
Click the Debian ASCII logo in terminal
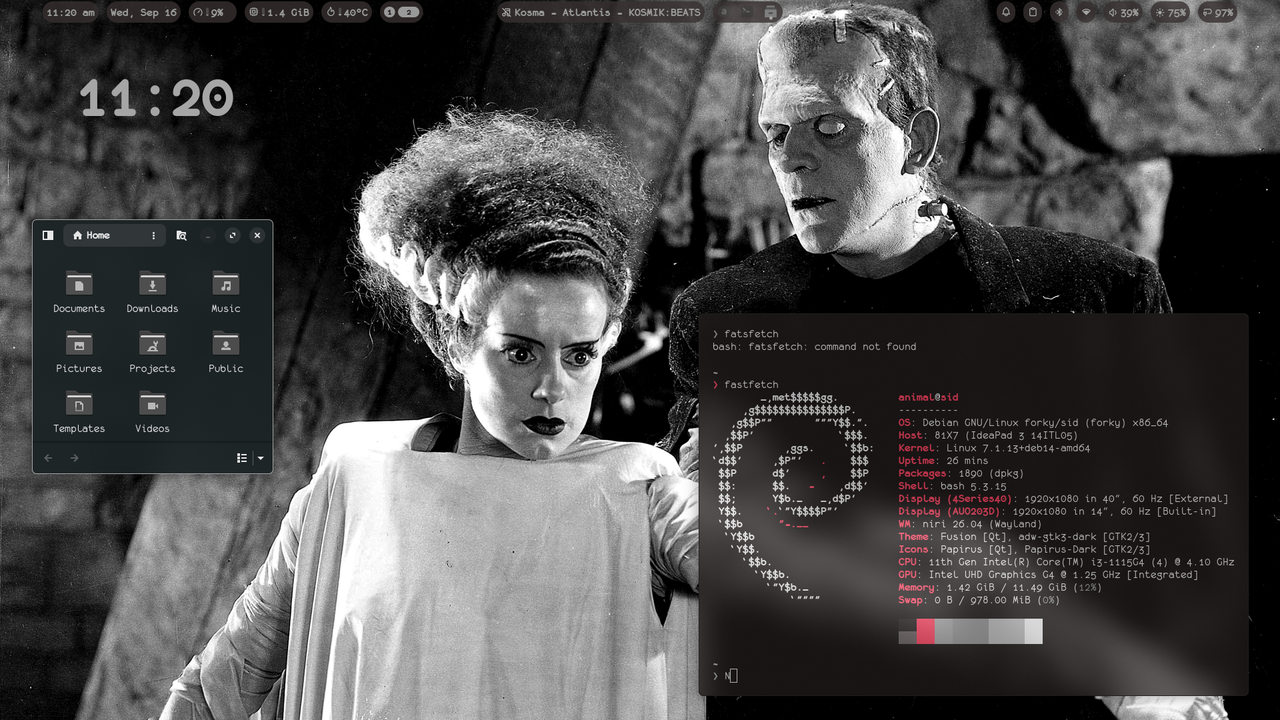coord(793,497)
